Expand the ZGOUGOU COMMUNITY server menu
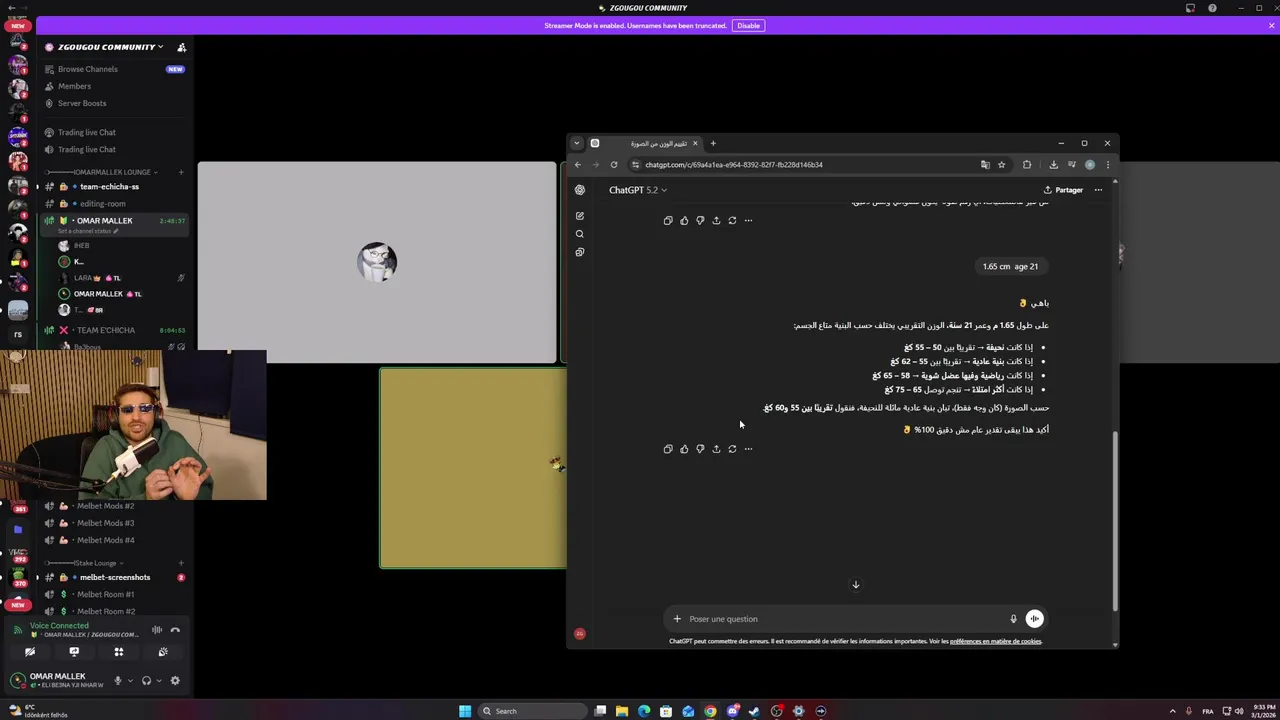This screenshot has height=720, width=1280. [x=110, y=47]
